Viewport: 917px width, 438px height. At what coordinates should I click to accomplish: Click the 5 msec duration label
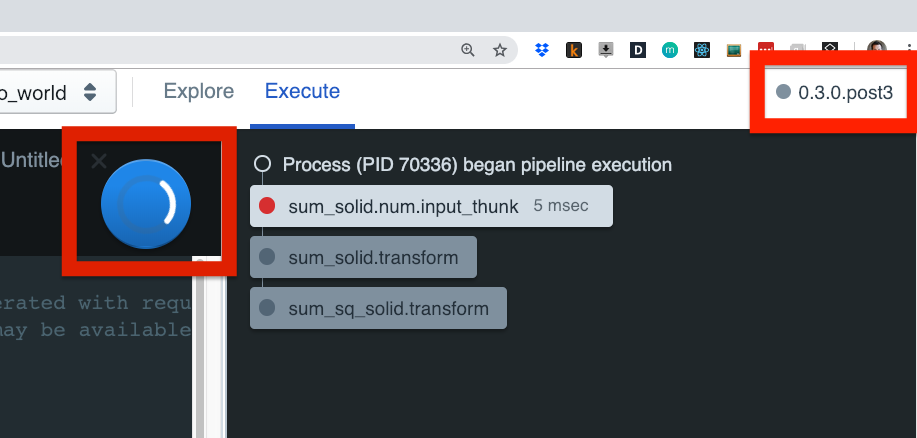[x=561, y=206]
